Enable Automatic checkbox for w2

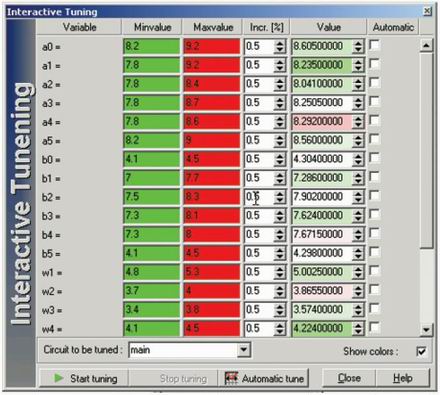tap(375, 290)
